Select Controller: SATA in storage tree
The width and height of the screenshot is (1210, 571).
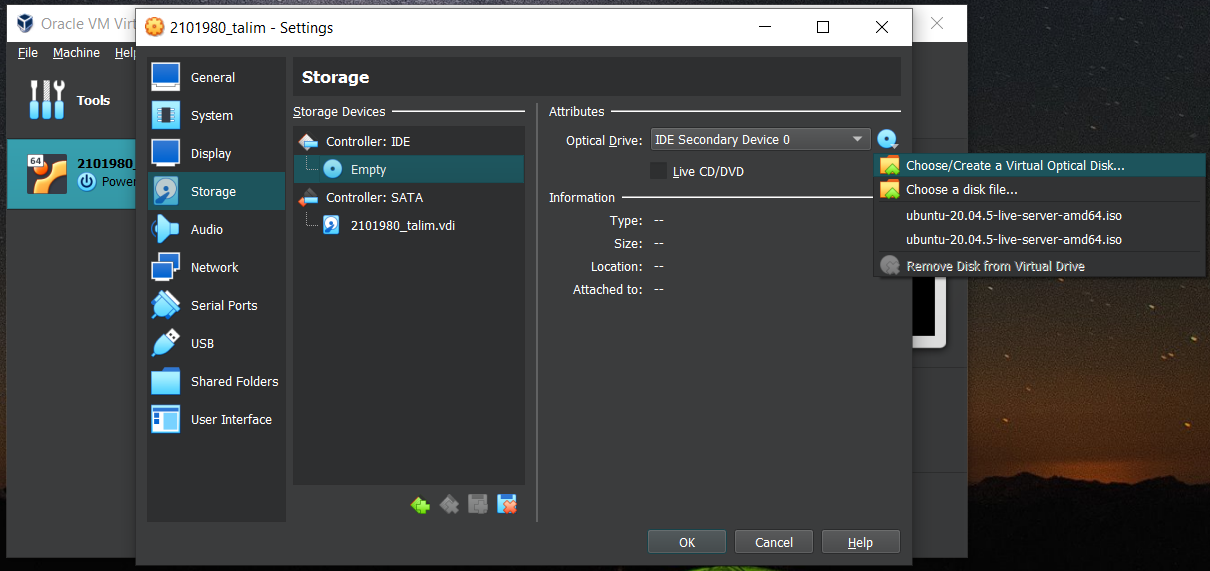pyautogui.click(x=408, y=197)
